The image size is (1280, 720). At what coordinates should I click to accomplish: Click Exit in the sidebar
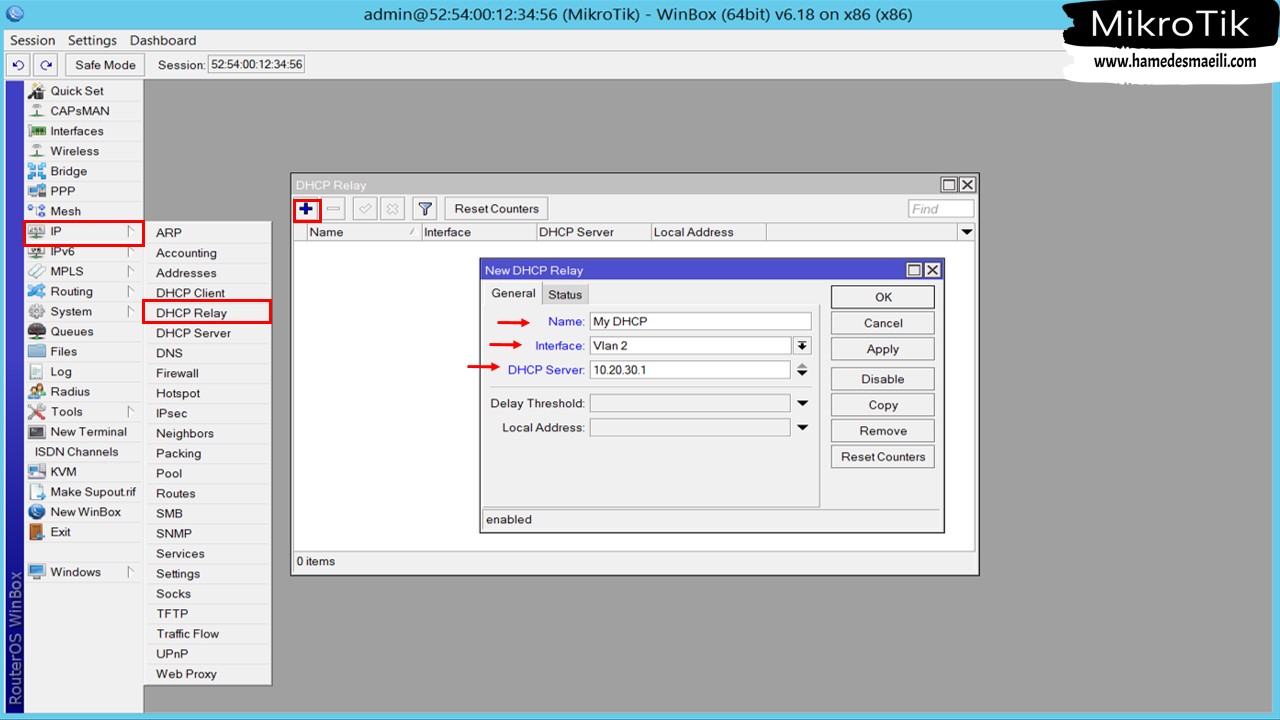click(x=84, y=531)
